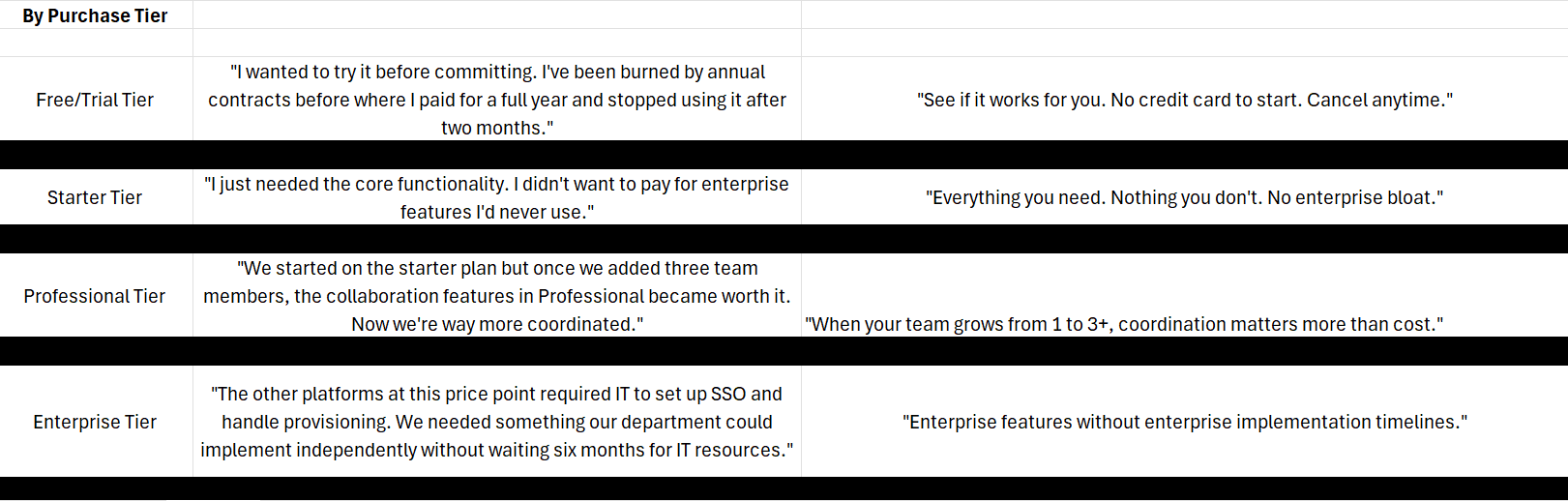Select the "without enterprise implementation timelines" tagline cell

(x=1184, y=422)
